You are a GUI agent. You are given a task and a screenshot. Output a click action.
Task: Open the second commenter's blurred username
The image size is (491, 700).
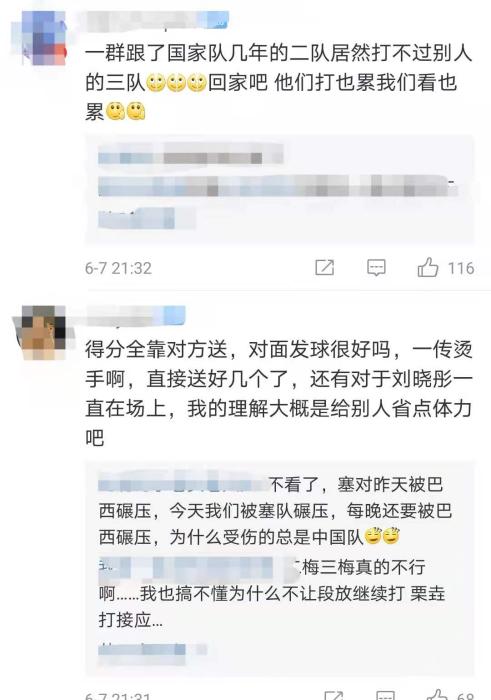[135, 316]
